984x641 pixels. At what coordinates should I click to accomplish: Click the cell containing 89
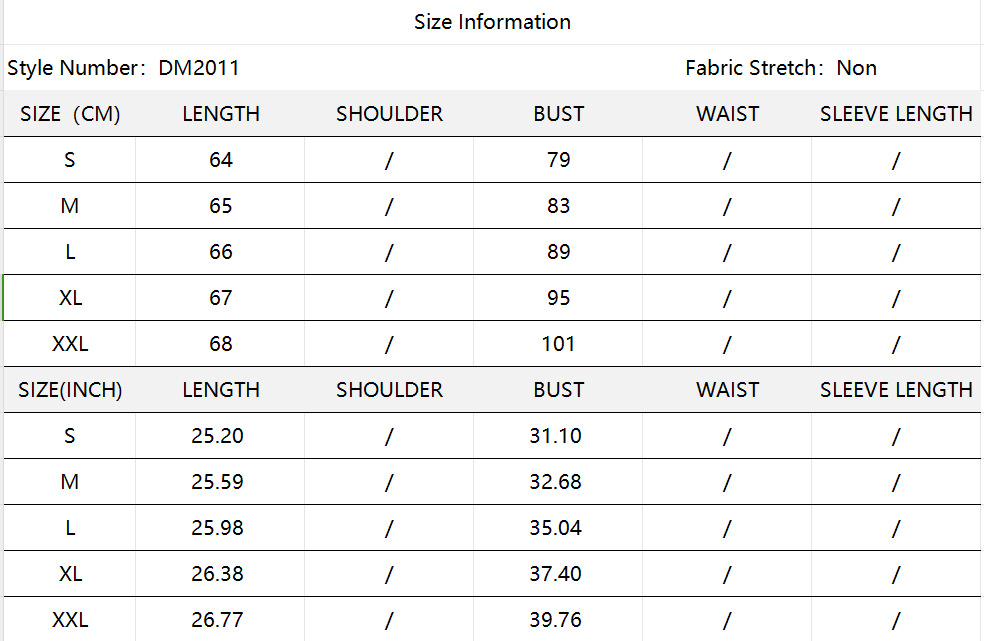coord(558,252)
